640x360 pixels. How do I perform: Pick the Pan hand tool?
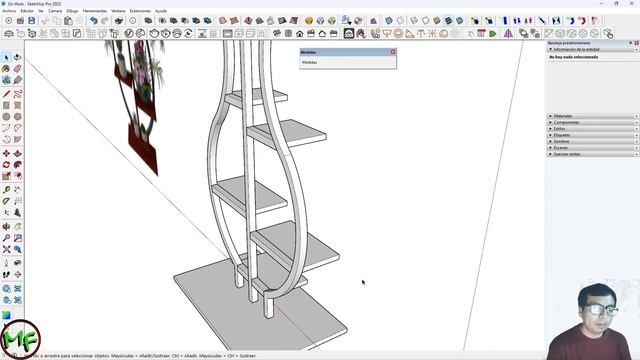coord(18,227)
